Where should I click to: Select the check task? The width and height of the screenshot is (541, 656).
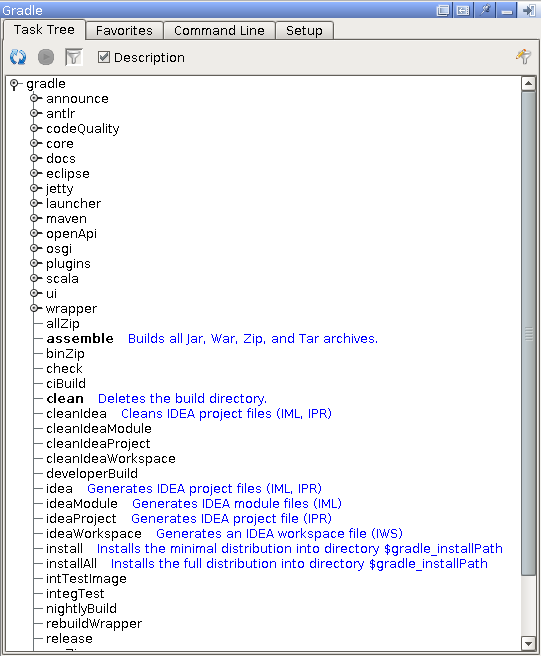click(64, 369)
